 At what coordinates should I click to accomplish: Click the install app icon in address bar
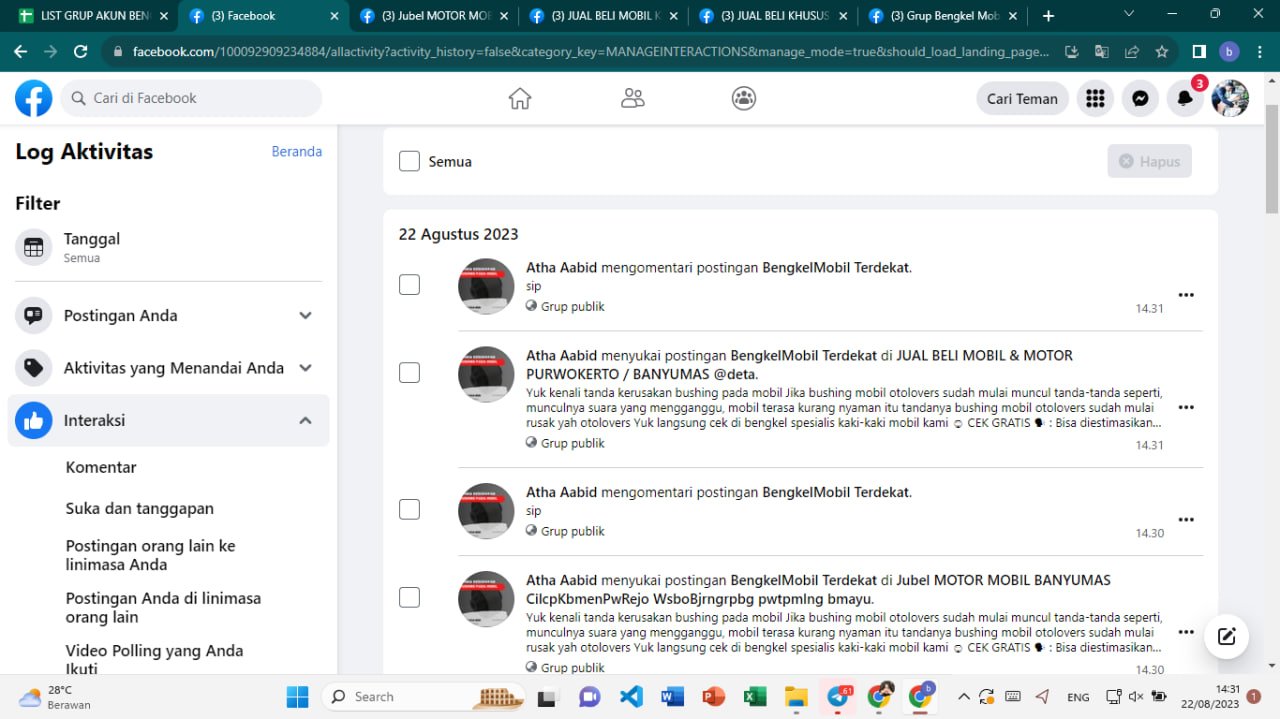pos(1071,51)
